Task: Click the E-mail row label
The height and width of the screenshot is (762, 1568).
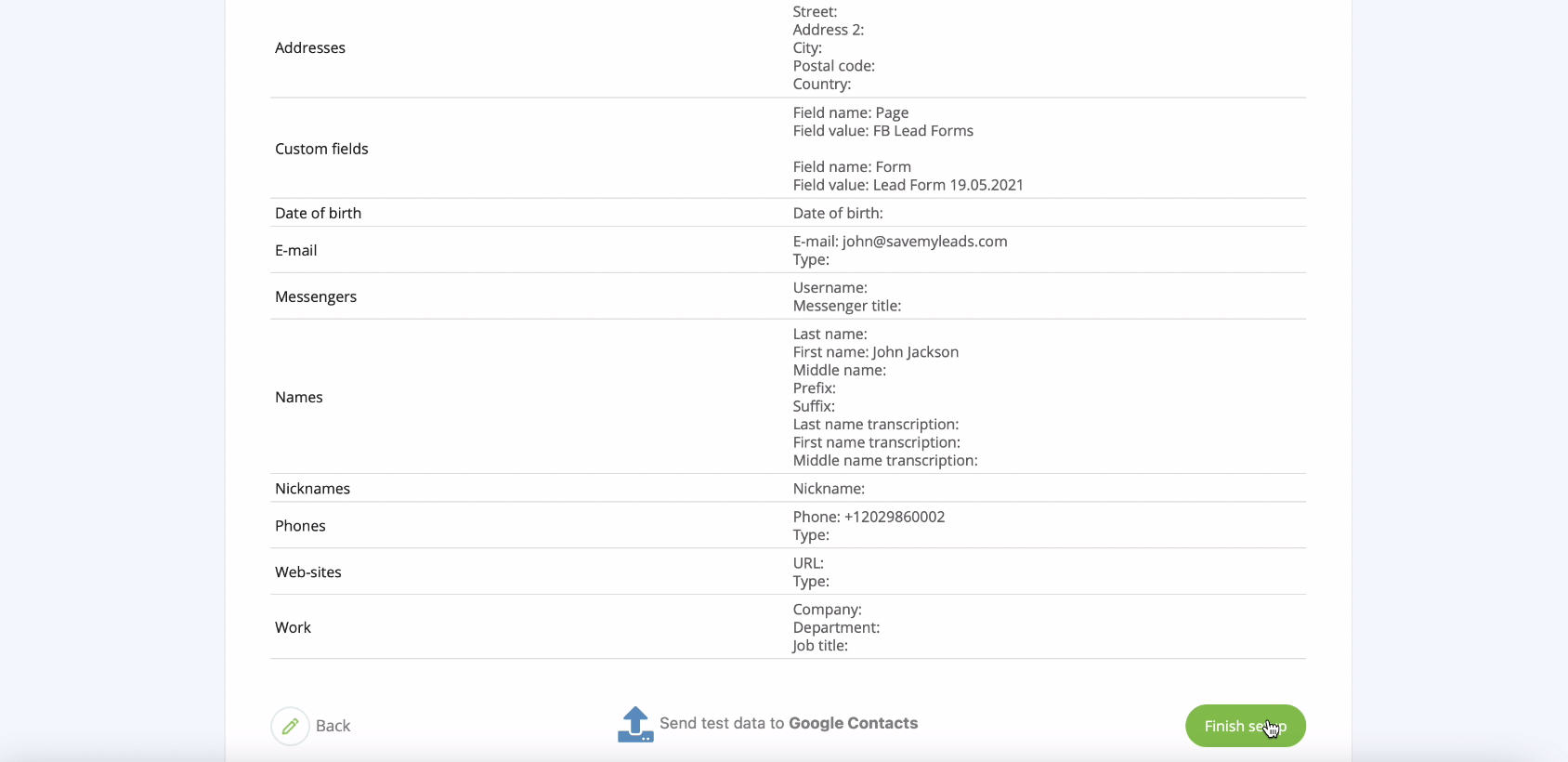Action: click(295, 250)
